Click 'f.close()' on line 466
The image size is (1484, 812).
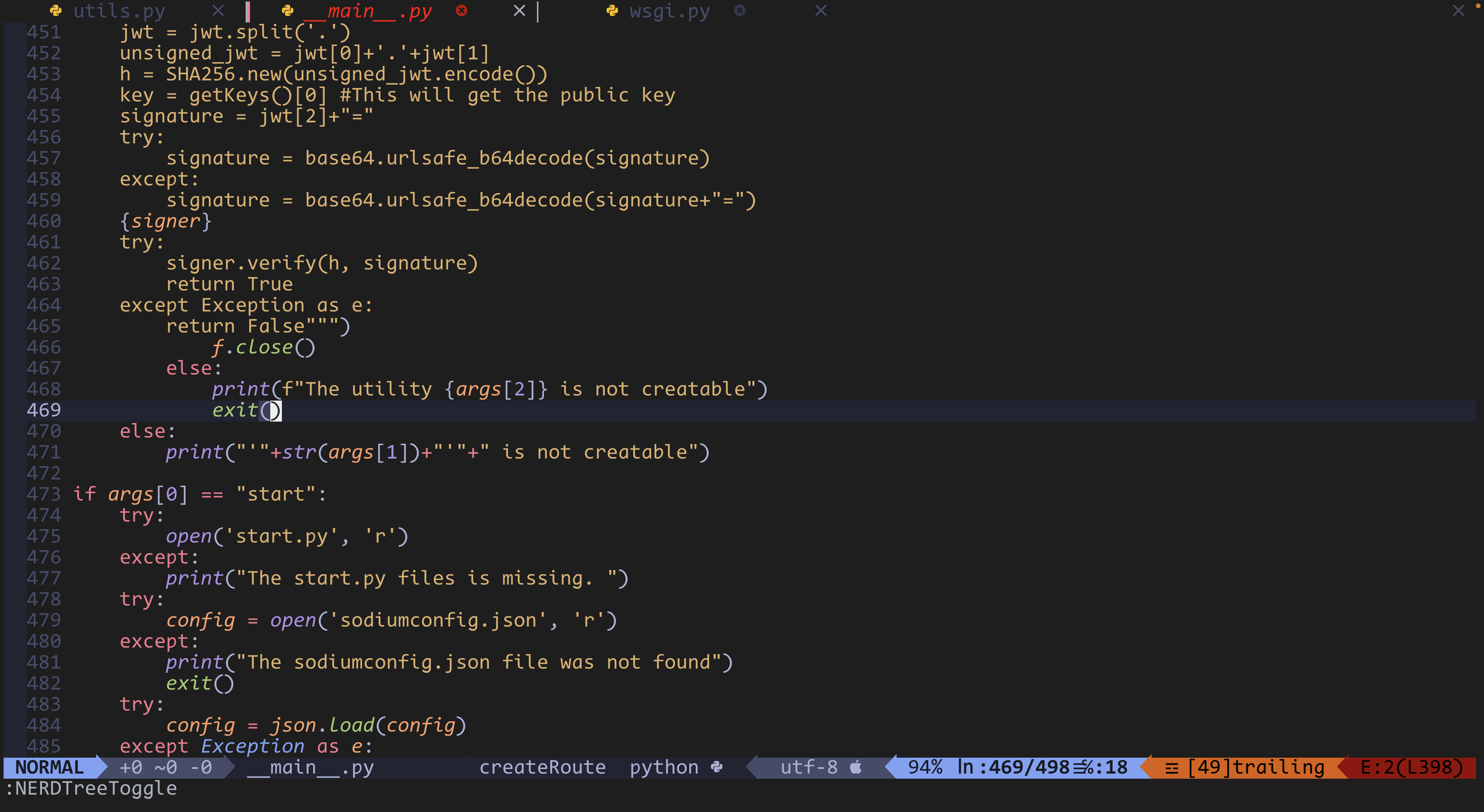264,347
